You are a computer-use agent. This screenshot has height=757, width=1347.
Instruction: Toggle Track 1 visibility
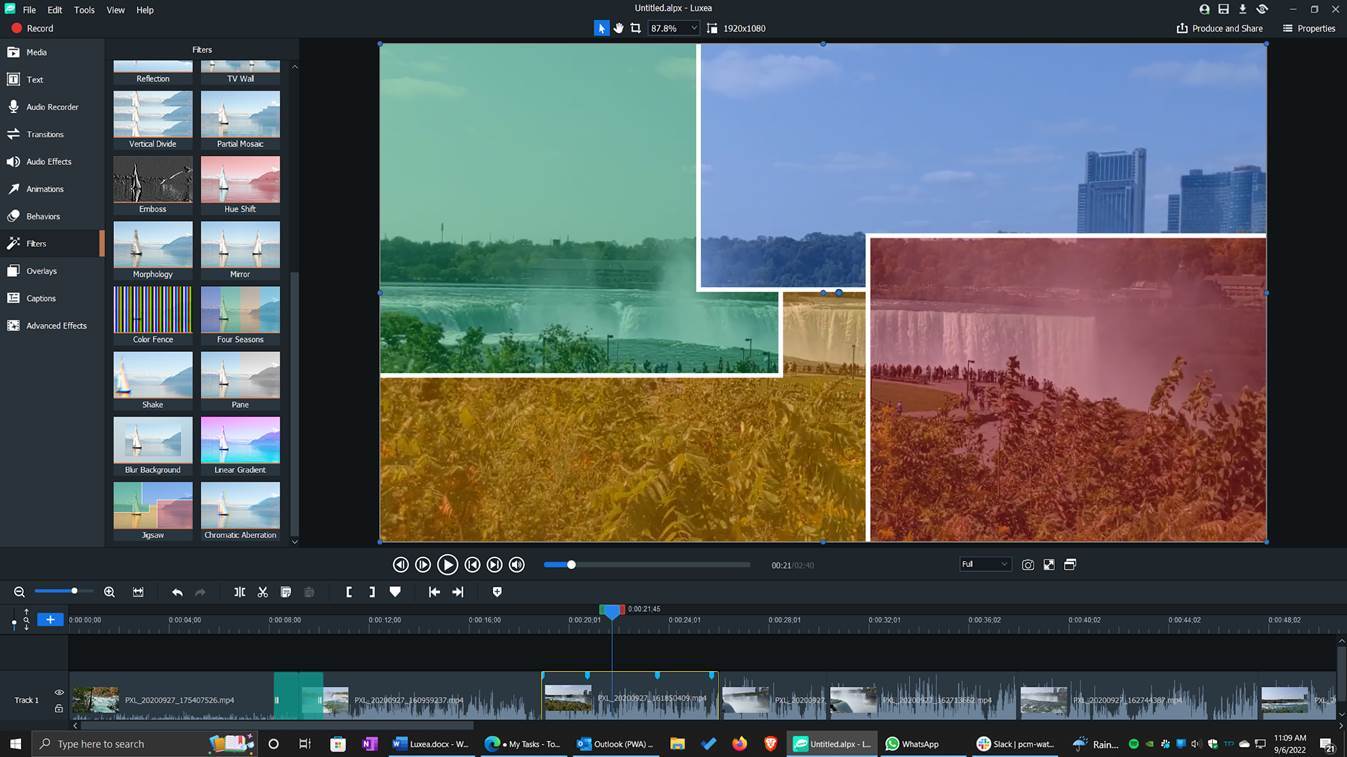click(59, 691)
